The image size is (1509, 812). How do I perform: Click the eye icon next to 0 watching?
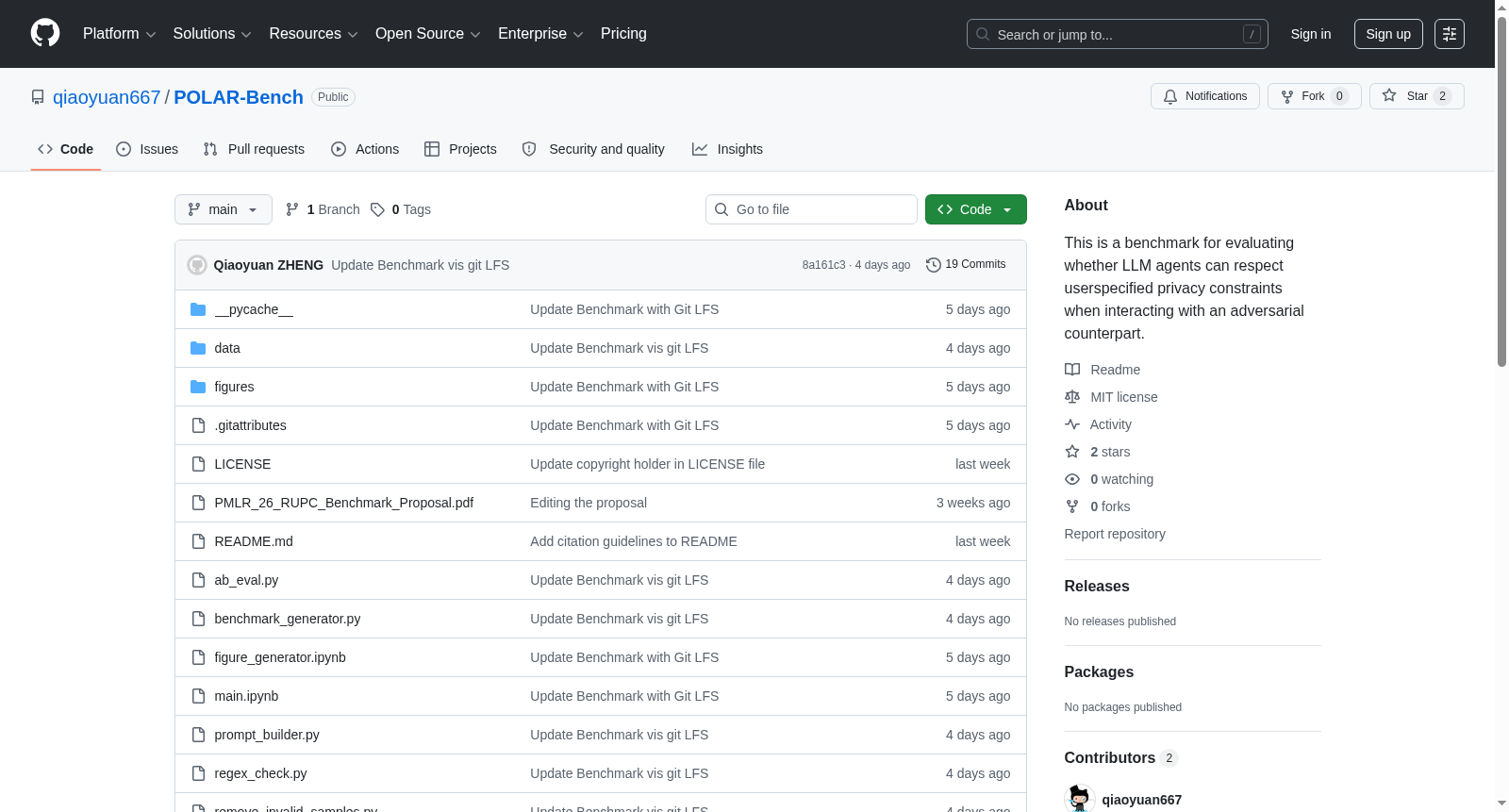tap(1072, 479)
